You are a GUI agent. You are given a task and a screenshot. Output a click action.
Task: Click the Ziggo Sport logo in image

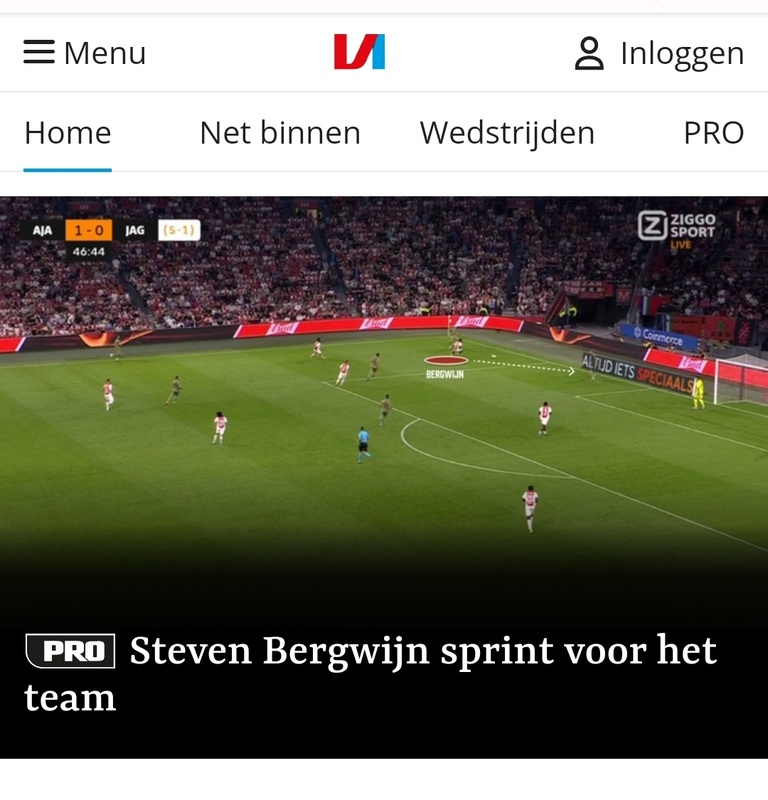677,229
